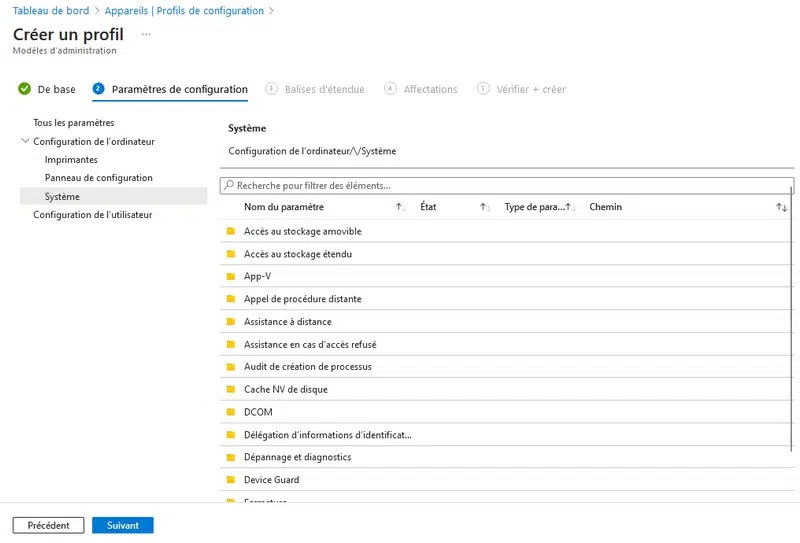This screenshot has height=543, width=800.
Task: Open App-V row
Action: [x=507, y=276]
